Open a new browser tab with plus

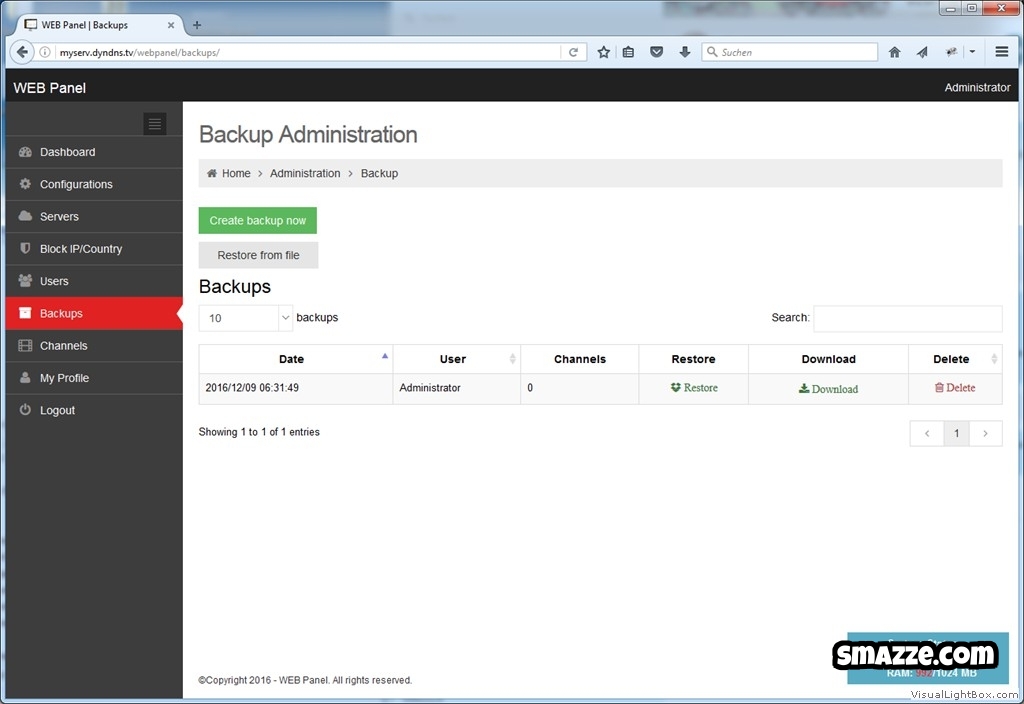197,25
